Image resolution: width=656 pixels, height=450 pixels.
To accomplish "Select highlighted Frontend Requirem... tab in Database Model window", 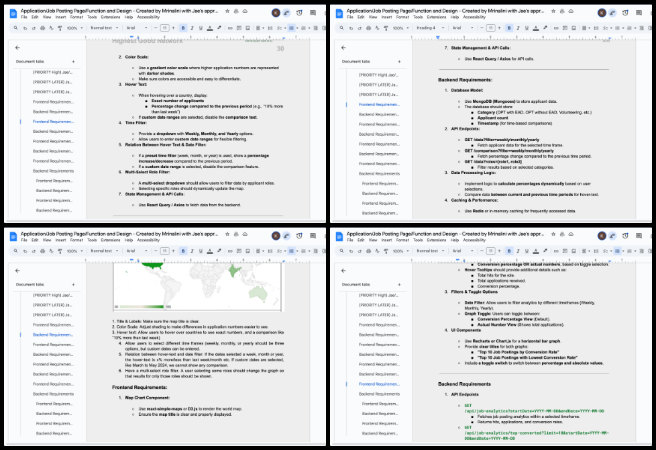I will coord(379,104).
